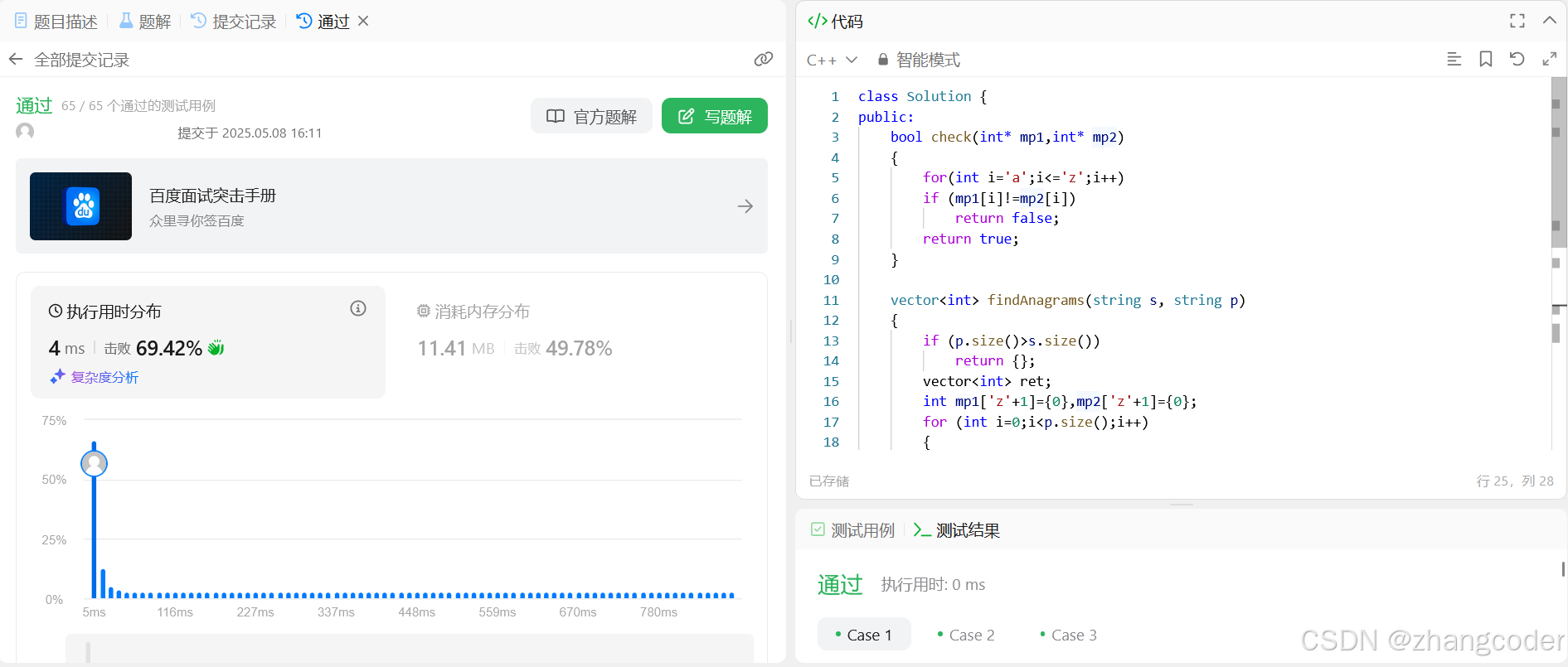
Task: Click 执行用时: 0 ms in the test result
Action: [x=933, y=585]
